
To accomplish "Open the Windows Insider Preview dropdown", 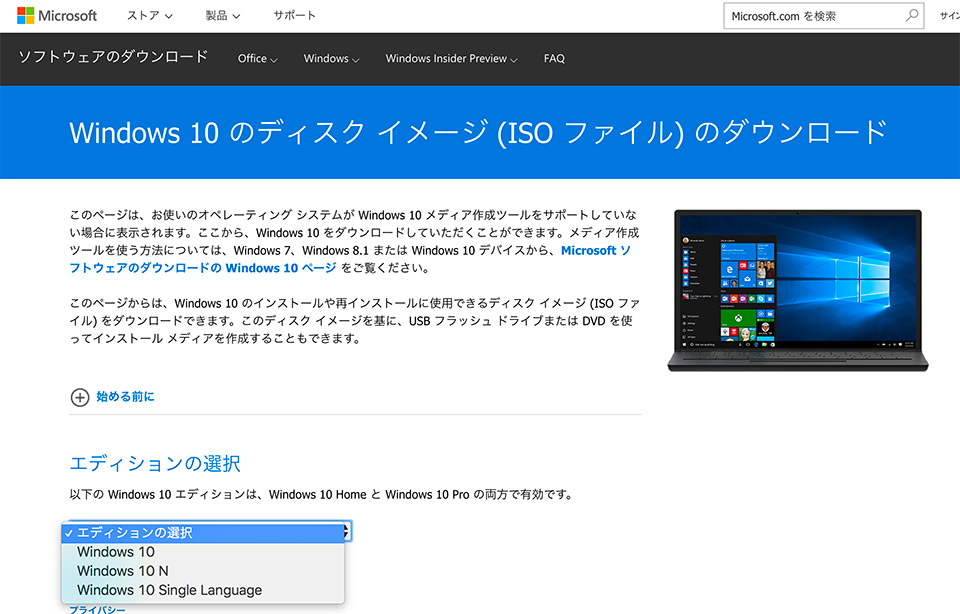I will tap(450, 59).
